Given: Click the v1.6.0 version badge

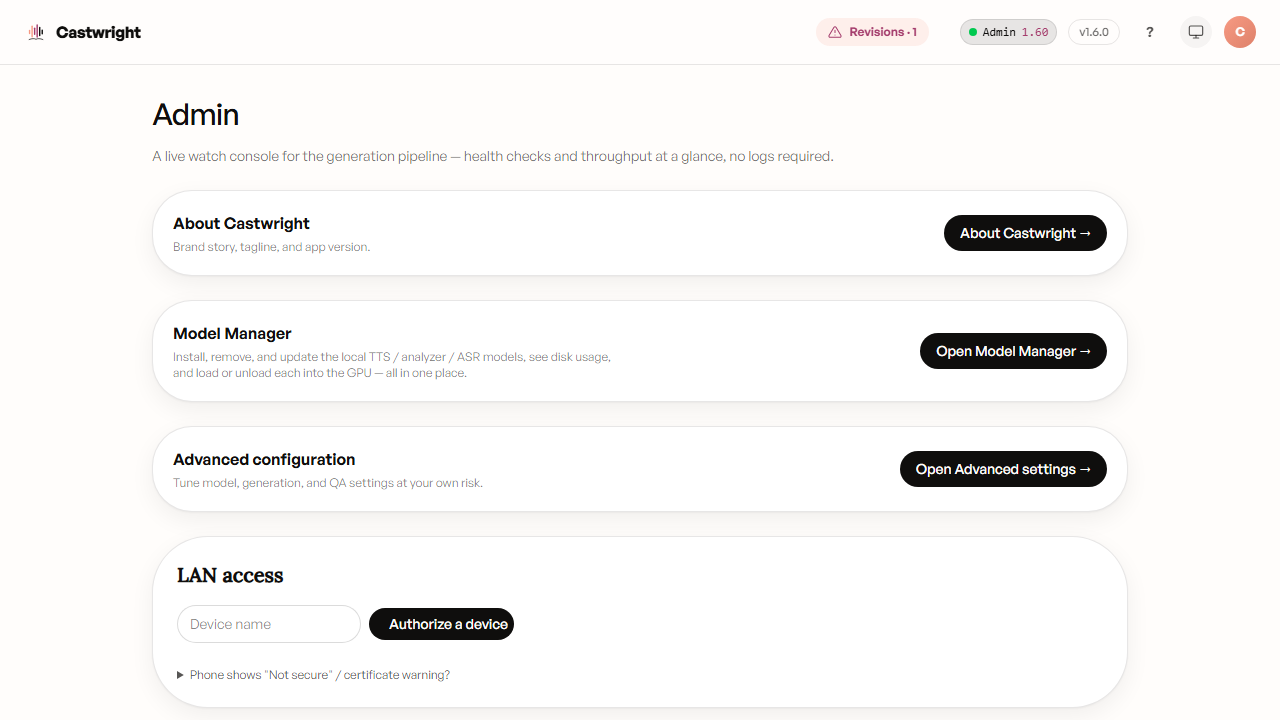Looking at the screenshot, I should [x=1094, y=32].
